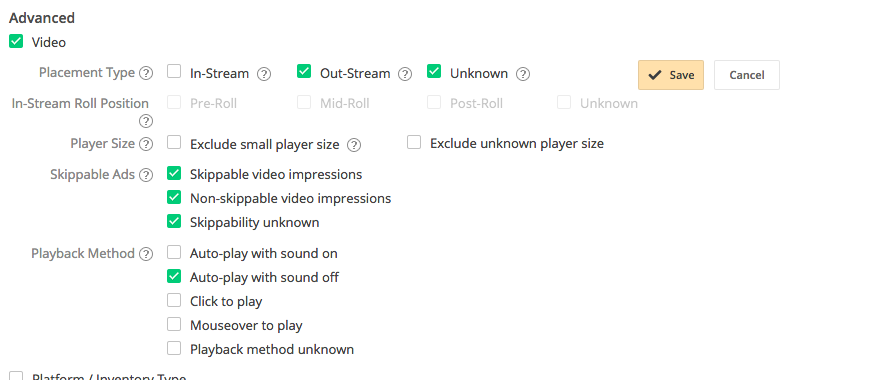Enable the In-Stream placement checkbox

click(x=174, y=71)
